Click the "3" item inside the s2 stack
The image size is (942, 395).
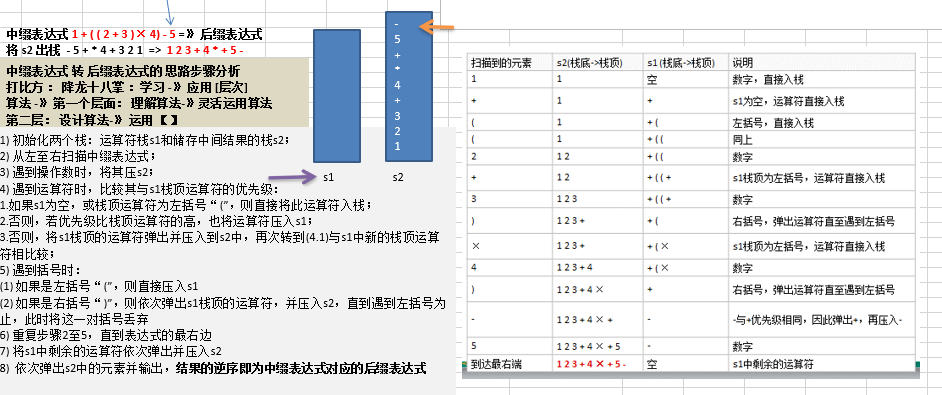[398, 115]
